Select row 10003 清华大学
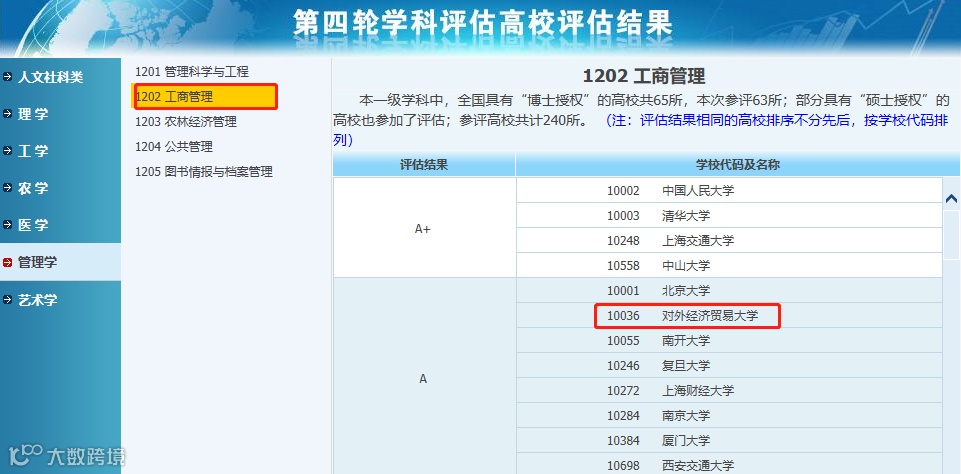 pos(729,216)
